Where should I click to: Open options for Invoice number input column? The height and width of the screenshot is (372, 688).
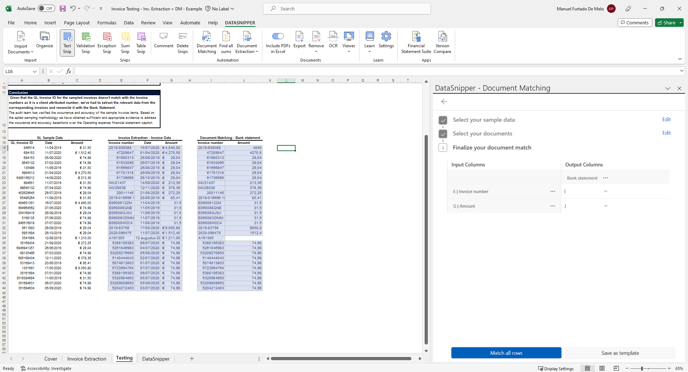pyautogui.click(x=552, y=191)
